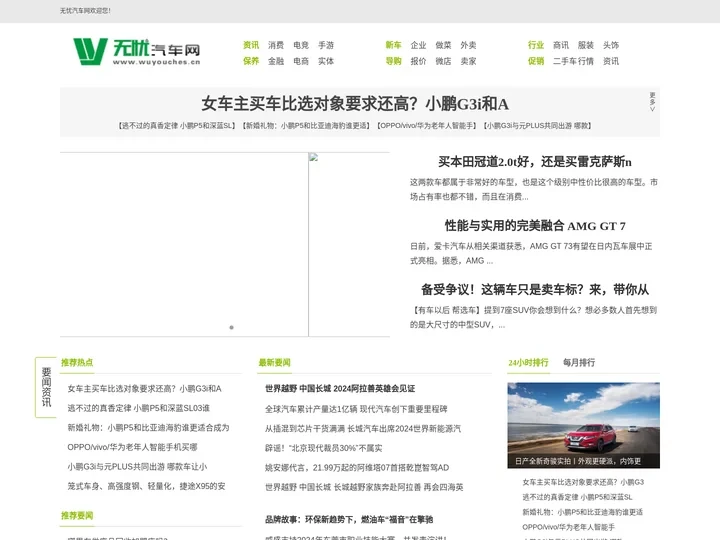Open 辟谣！北京现代裁员30%不属实
Image resolution: width=720 pixels, height=540 pixels.
[x=323, y=448]
